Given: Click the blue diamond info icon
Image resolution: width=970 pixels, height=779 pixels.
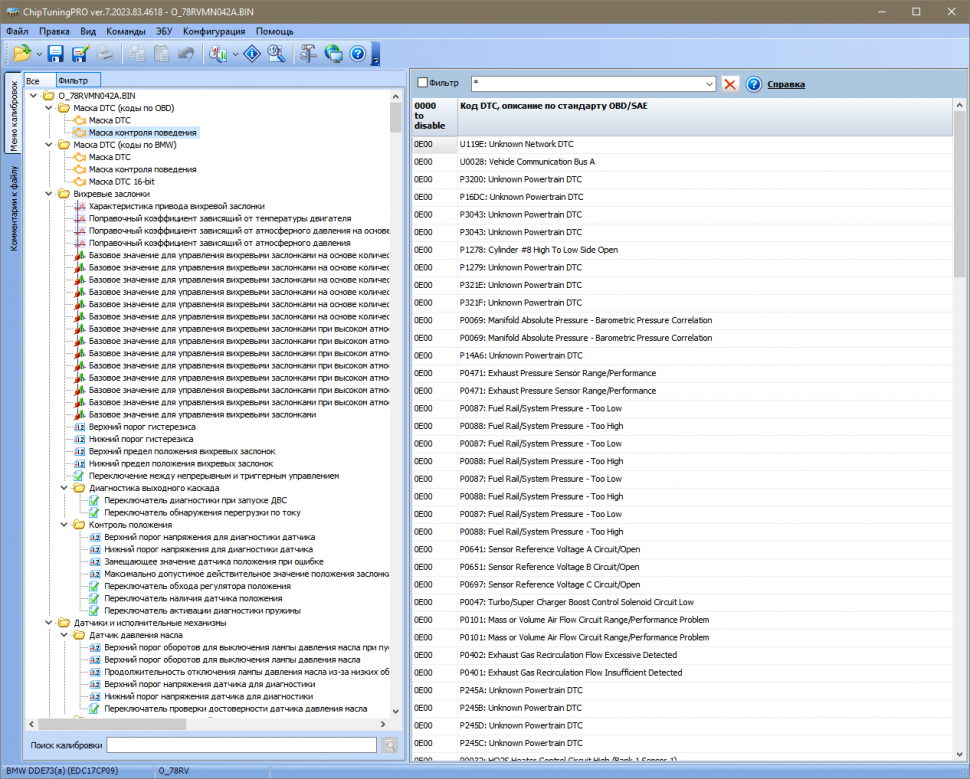Looking at the screenshot, I should [252, 54].
